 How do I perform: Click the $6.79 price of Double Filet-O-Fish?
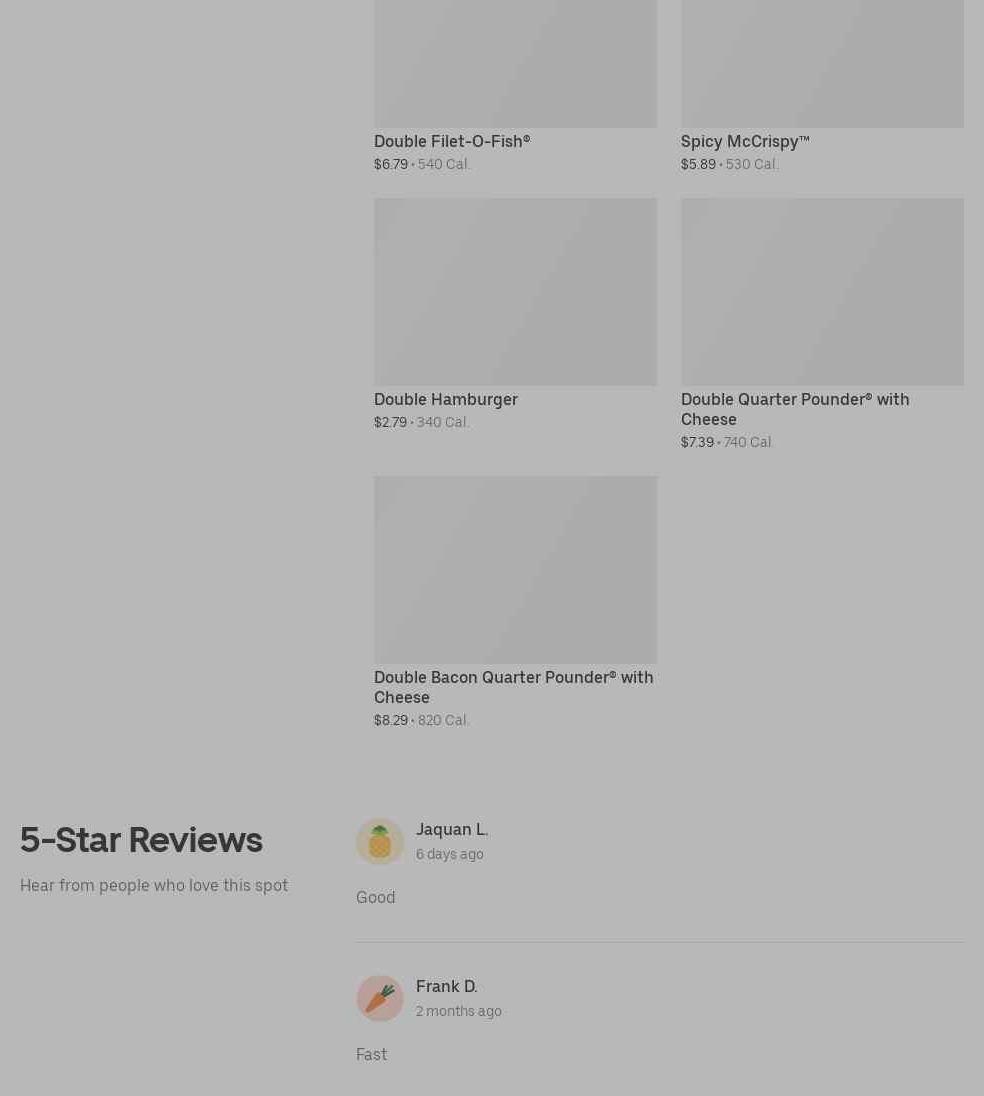[x=391, y=164]
